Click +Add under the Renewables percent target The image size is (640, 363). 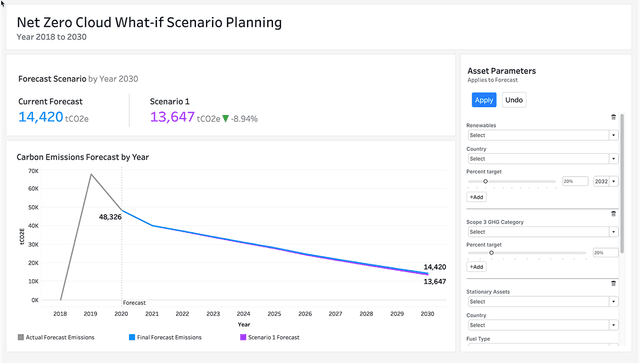(476, 197)
